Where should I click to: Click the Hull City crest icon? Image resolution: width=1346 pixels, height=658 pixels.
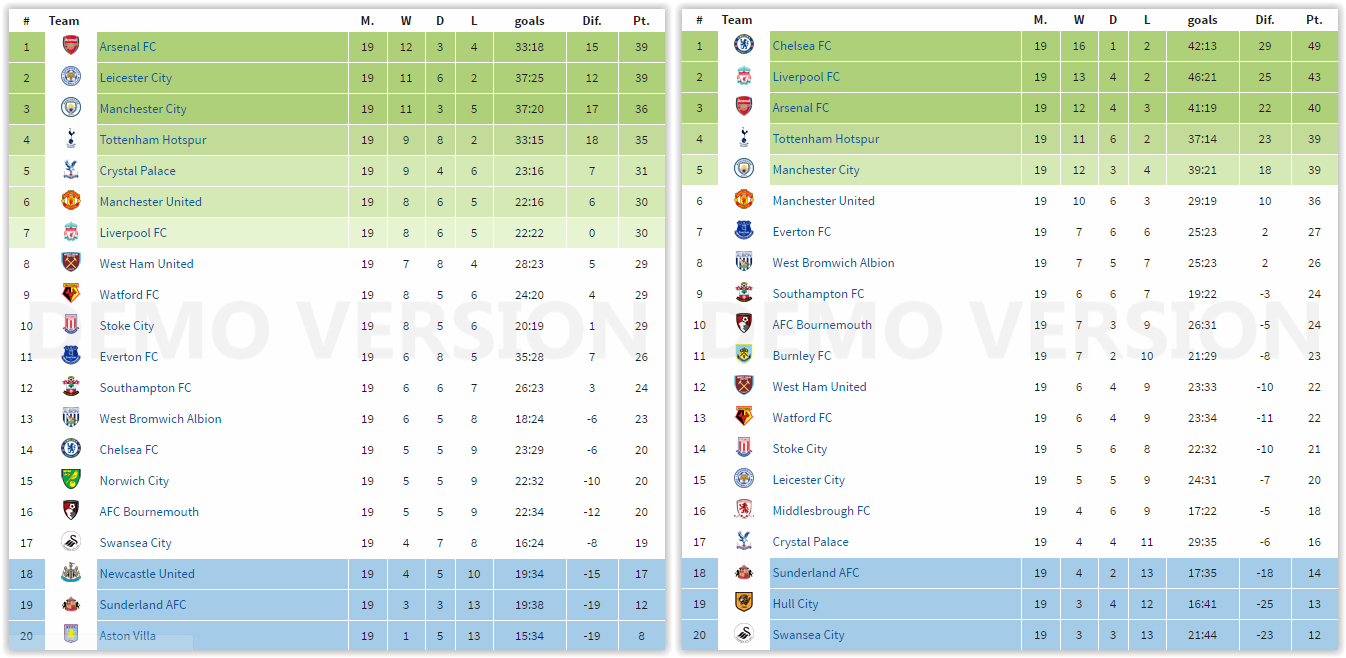744,603
